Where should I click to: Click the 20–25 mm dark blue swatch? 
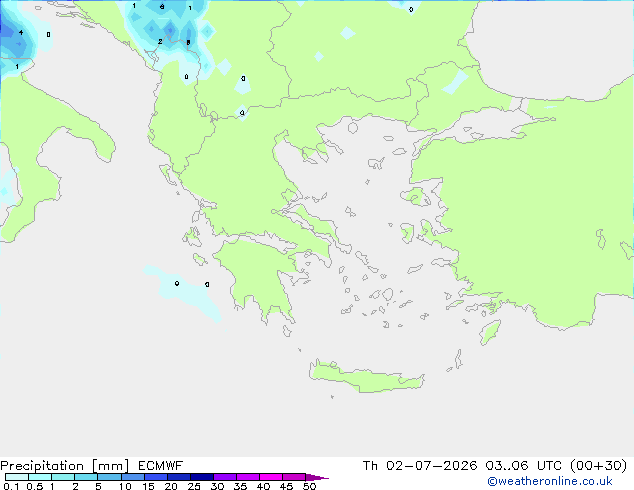coord(179,477)
